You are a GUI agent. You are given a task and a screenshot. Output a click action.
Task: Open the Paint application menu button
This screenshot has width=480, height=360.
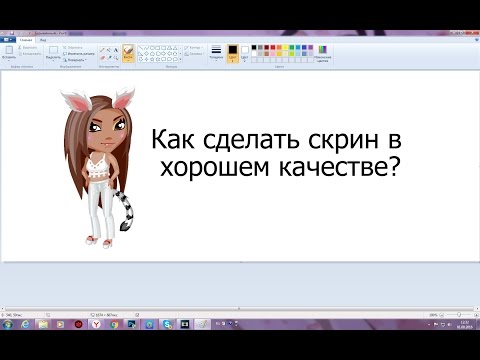coord(8,40)
